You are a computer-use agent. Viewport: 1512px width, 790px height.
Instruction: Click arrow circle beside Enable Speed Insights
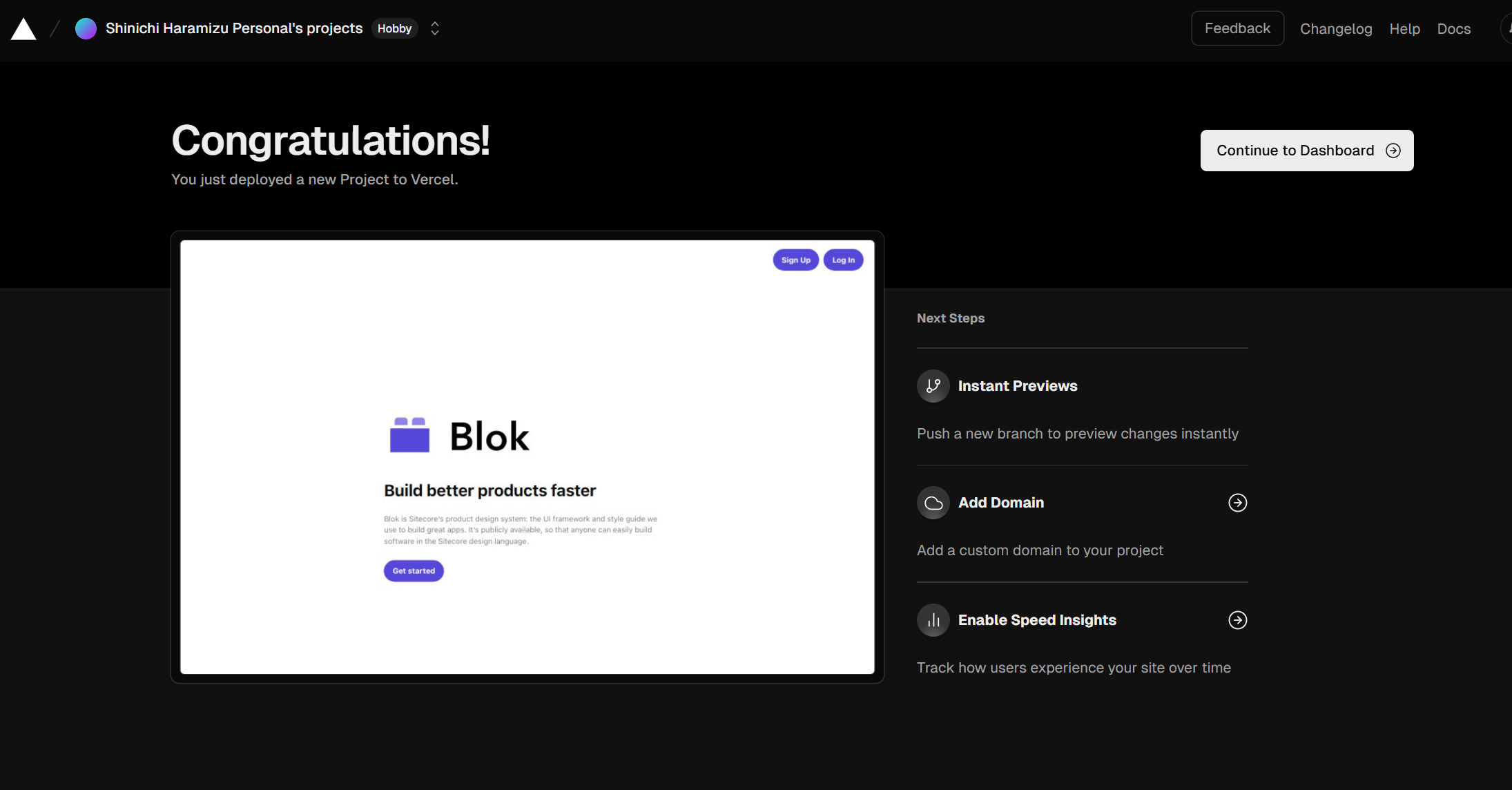pos(1238,620)
